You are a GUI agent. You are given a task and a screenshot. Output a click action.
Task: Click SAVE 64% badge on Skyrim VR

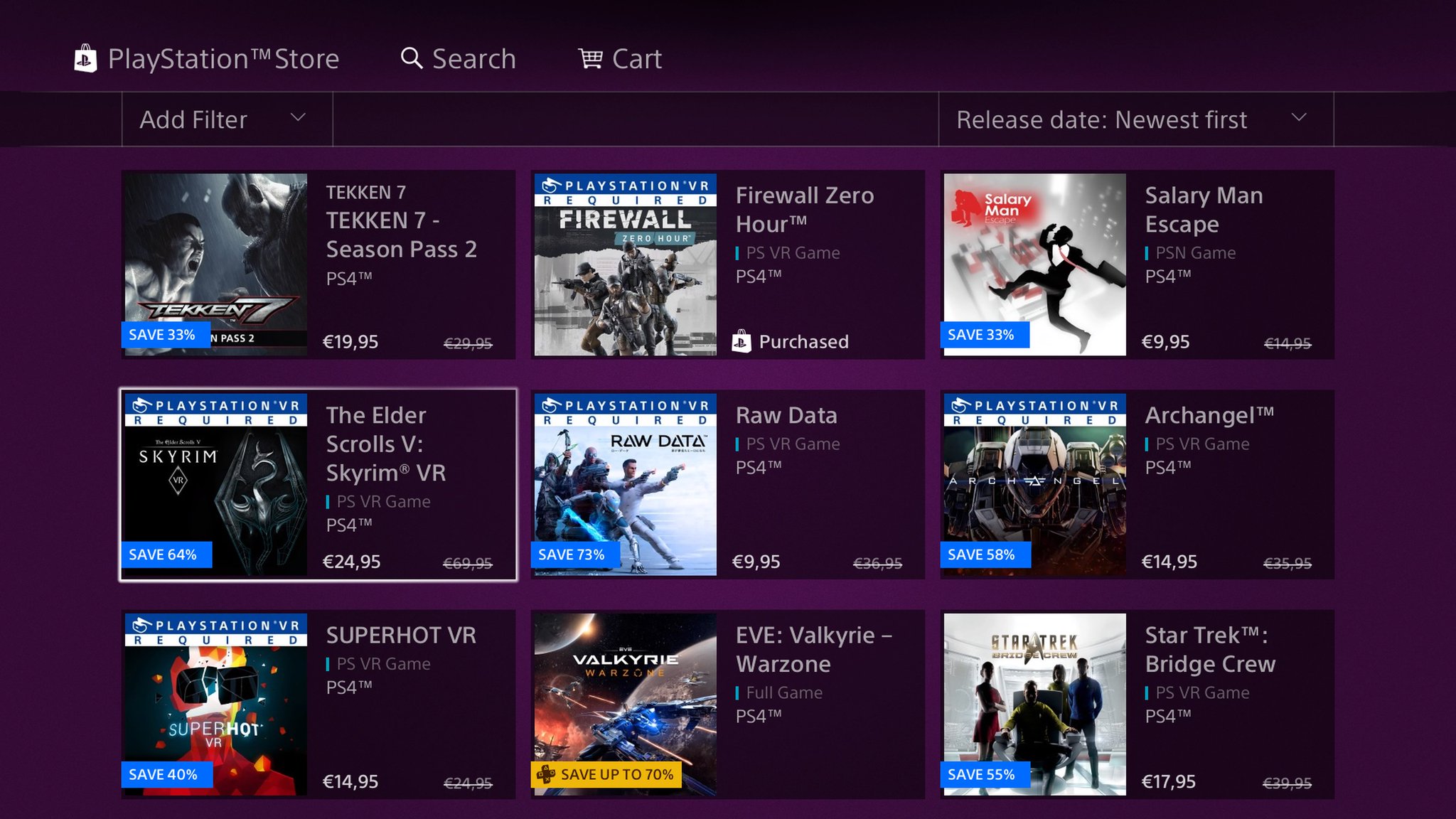166,555
